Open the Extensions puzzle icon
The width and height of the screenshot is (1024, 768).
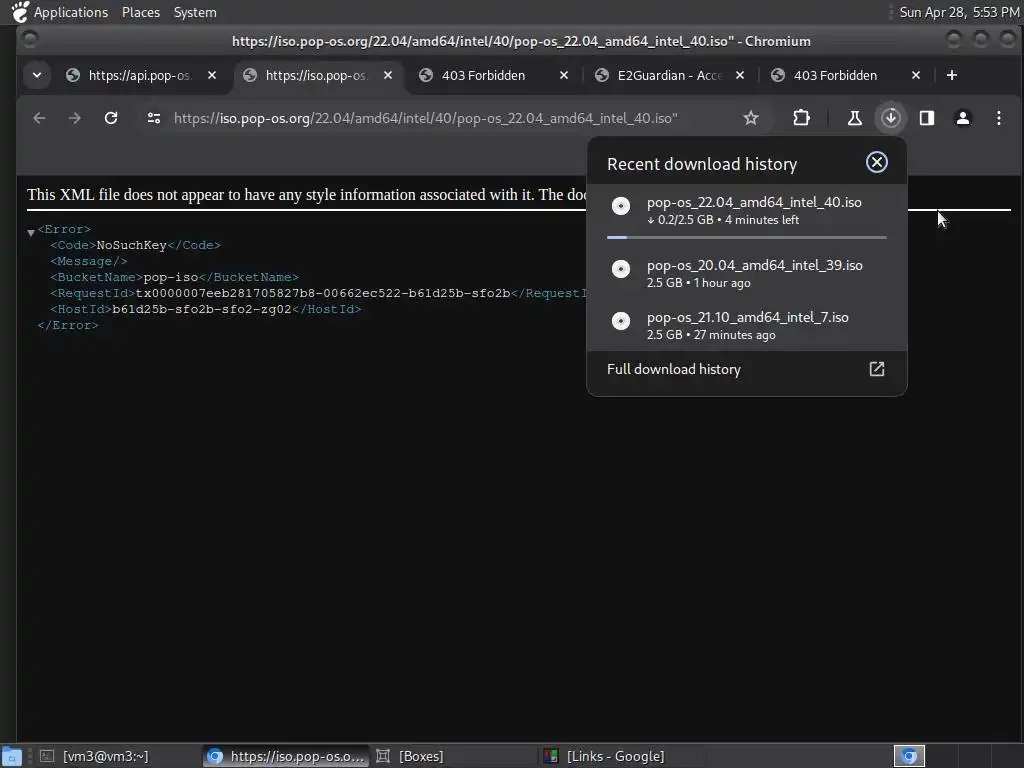tap(801, 118)
